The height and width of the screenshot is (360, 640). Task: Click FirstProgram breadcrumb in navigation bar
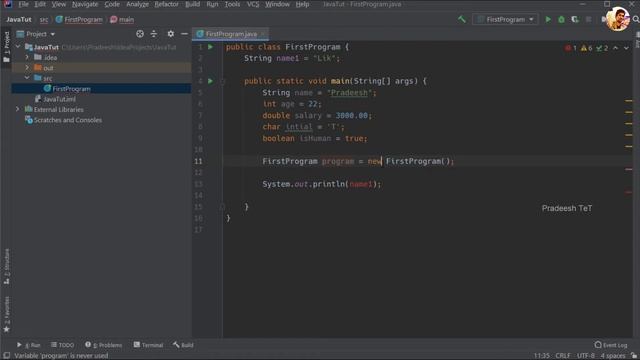pos(79,20)
